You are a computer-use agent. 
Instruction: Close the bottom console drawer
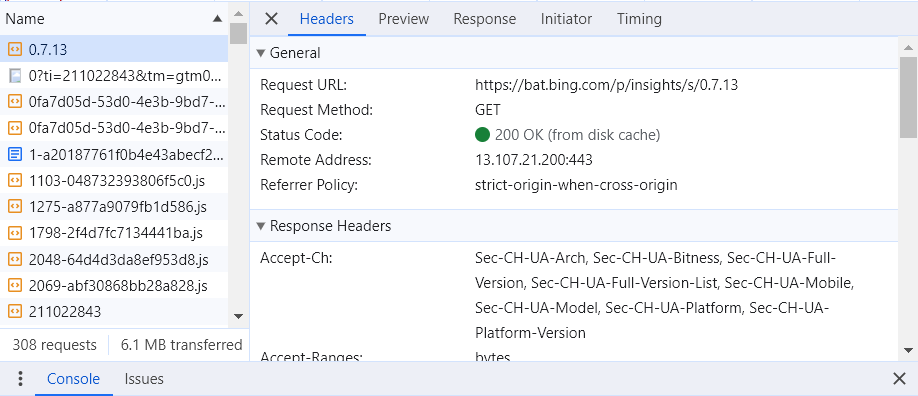coord(899,379)
